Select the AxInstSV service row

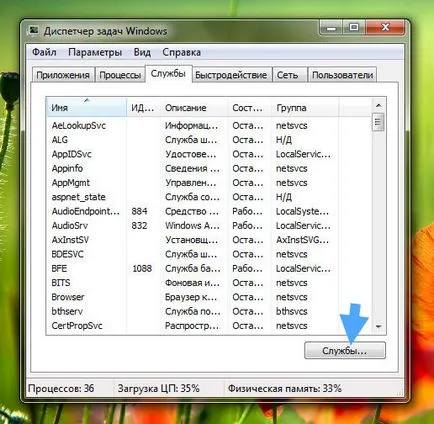[208, 240]
